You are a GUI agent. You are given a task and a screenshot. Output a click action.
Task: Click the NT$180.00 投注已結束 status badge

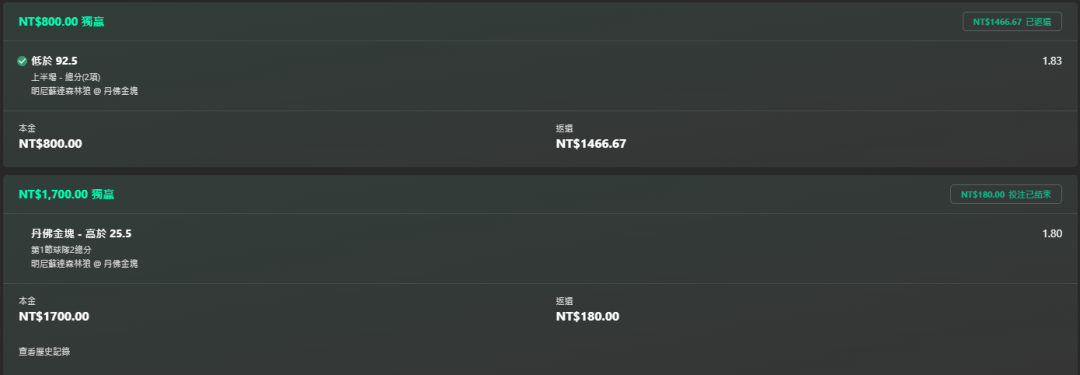point(1006,194)
